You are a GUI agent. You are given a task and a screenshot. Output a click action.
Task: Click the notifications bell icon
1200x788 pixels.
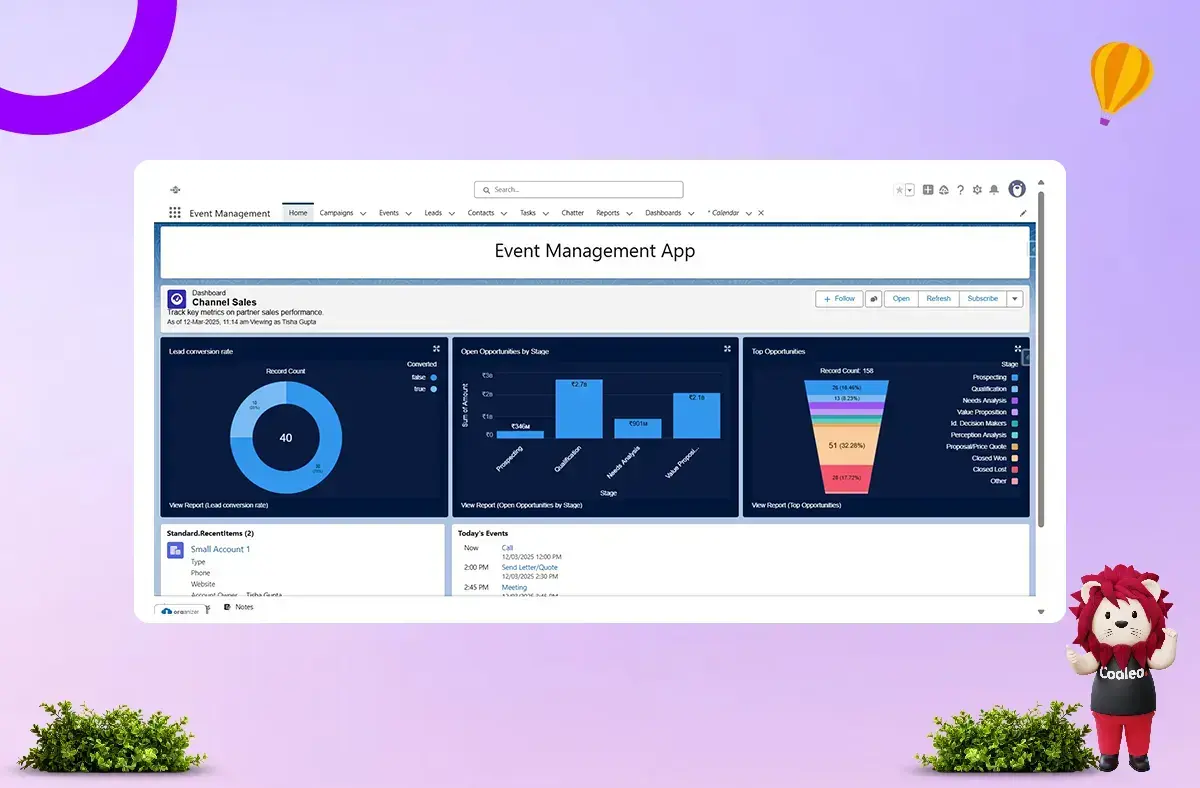point(993,189)
